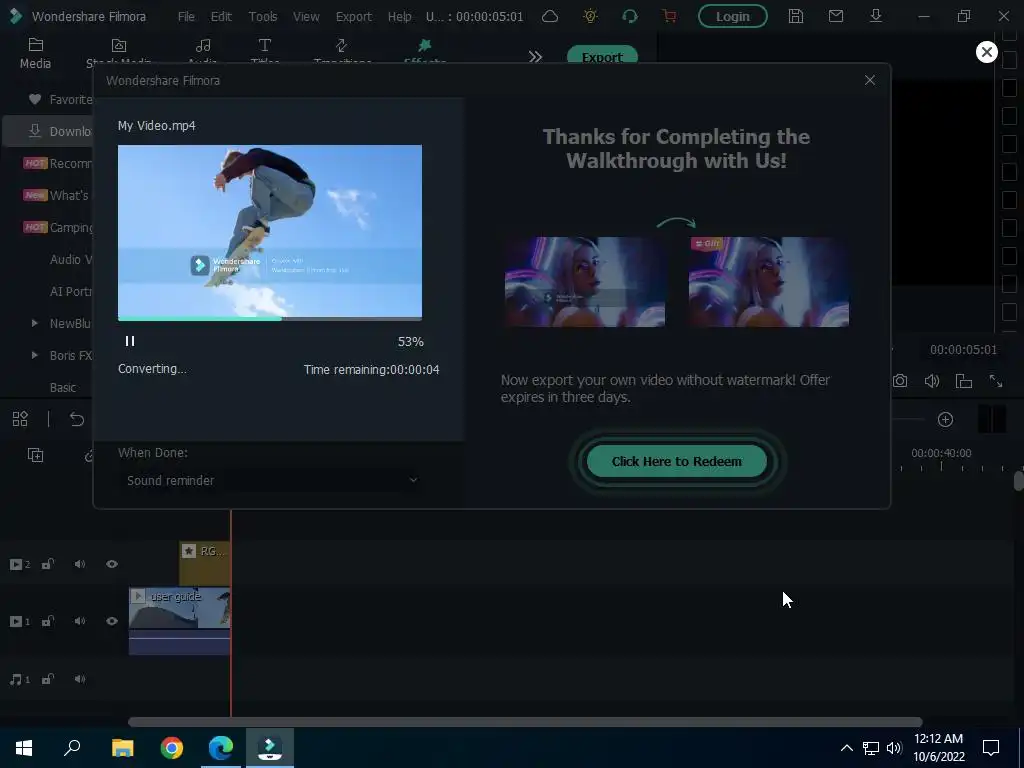Select the What's New sidebar item
Screen dimensions: 1024x768
[x=57, y=195]
